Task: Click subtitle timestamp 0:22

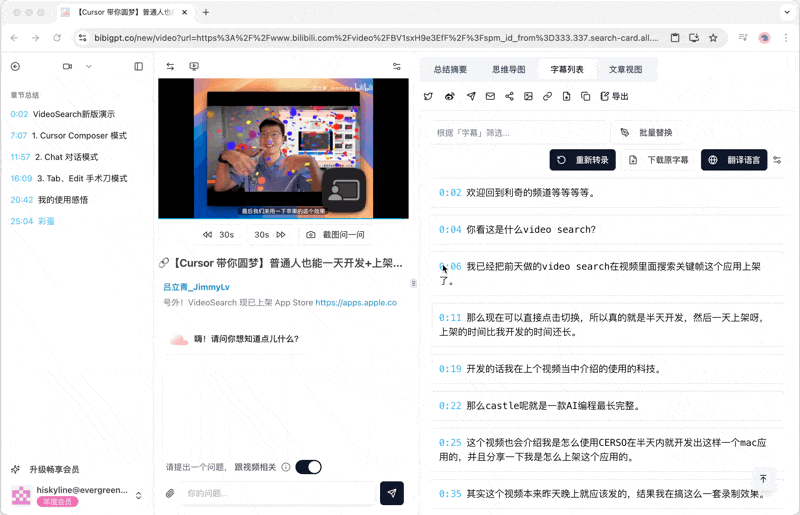Action: pyautogui.click(x=450, y=406)
